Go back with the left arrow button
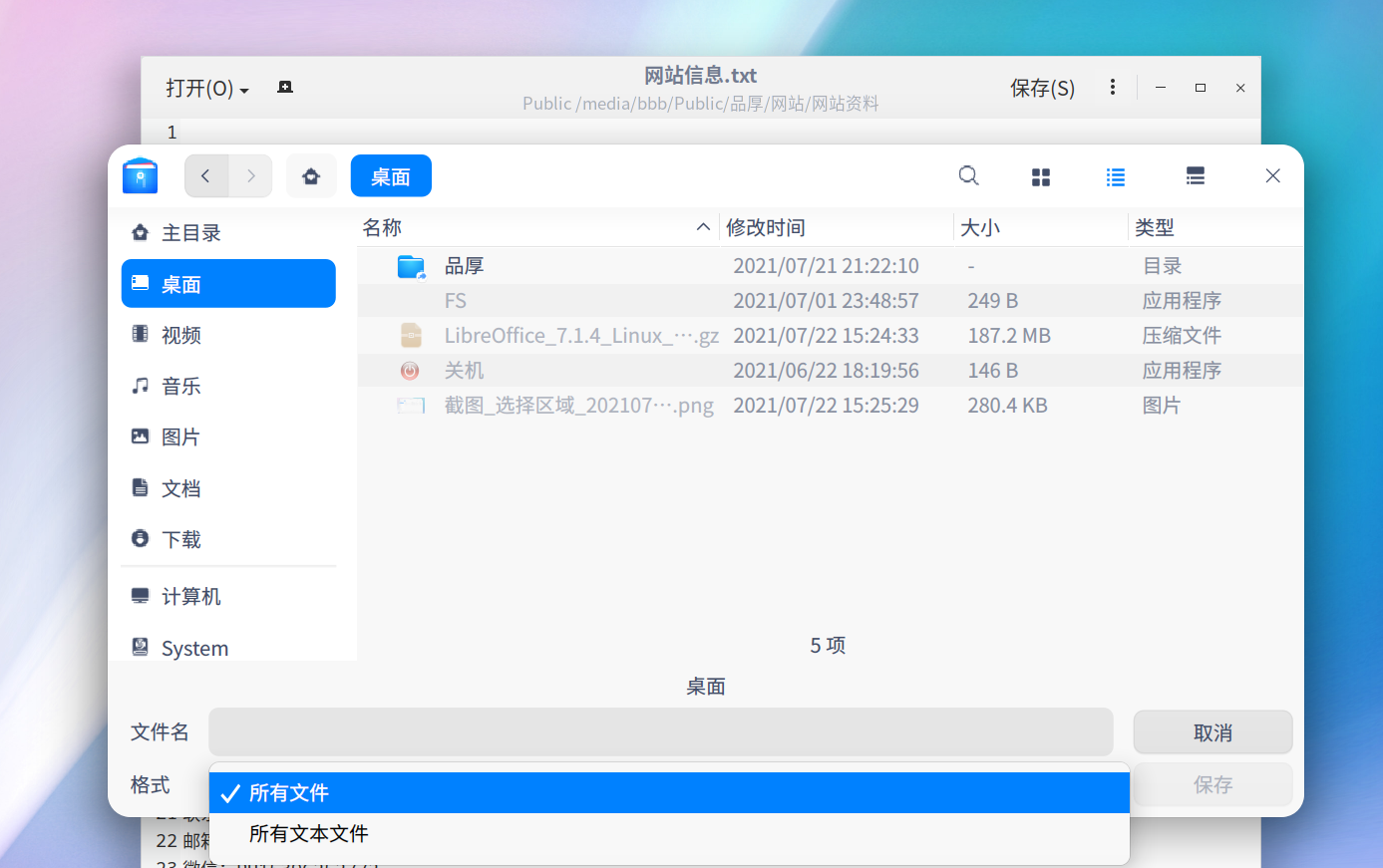The width and height of the screenshot is (1383, 868). tap(206, 176)
